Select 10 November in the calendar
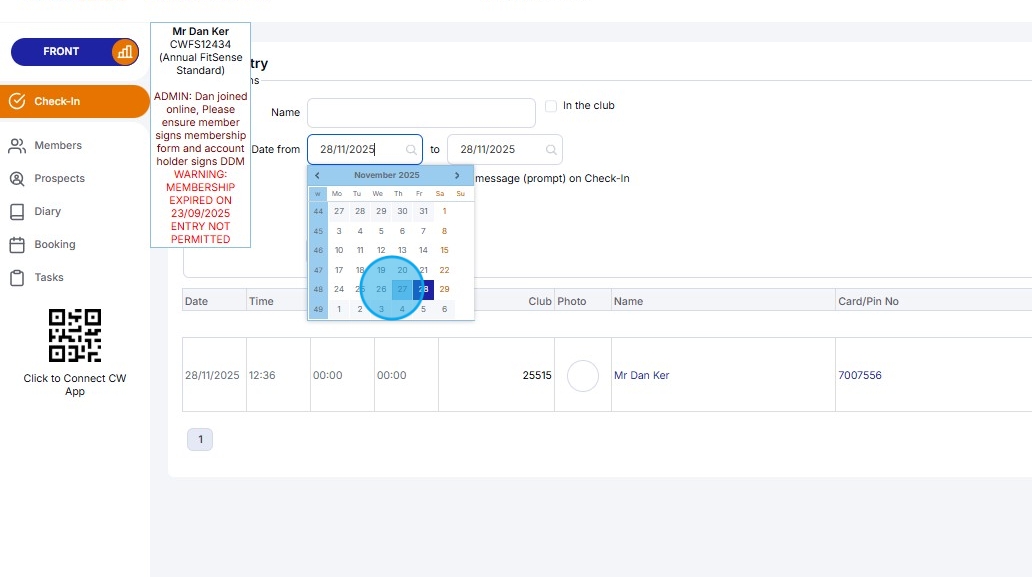This screenshot has width=1032, height=577. [339, 250]
